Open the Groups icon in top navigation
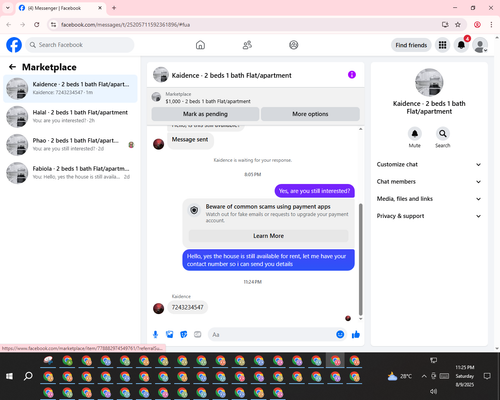The height and width of the screenshot is (400, 500). (294, 45)
